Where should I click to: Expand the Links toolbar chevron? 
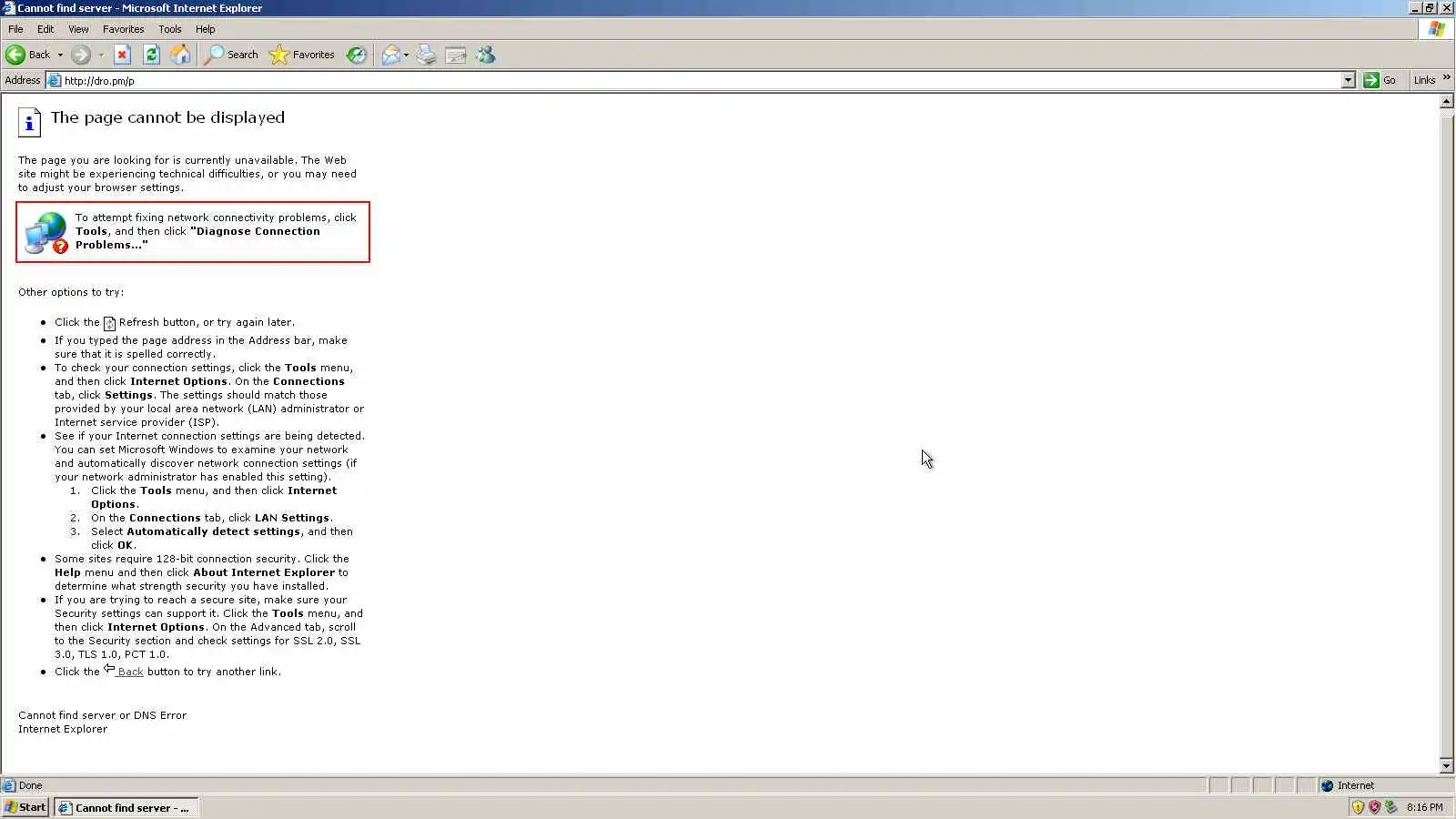[x=1447, y=77]
